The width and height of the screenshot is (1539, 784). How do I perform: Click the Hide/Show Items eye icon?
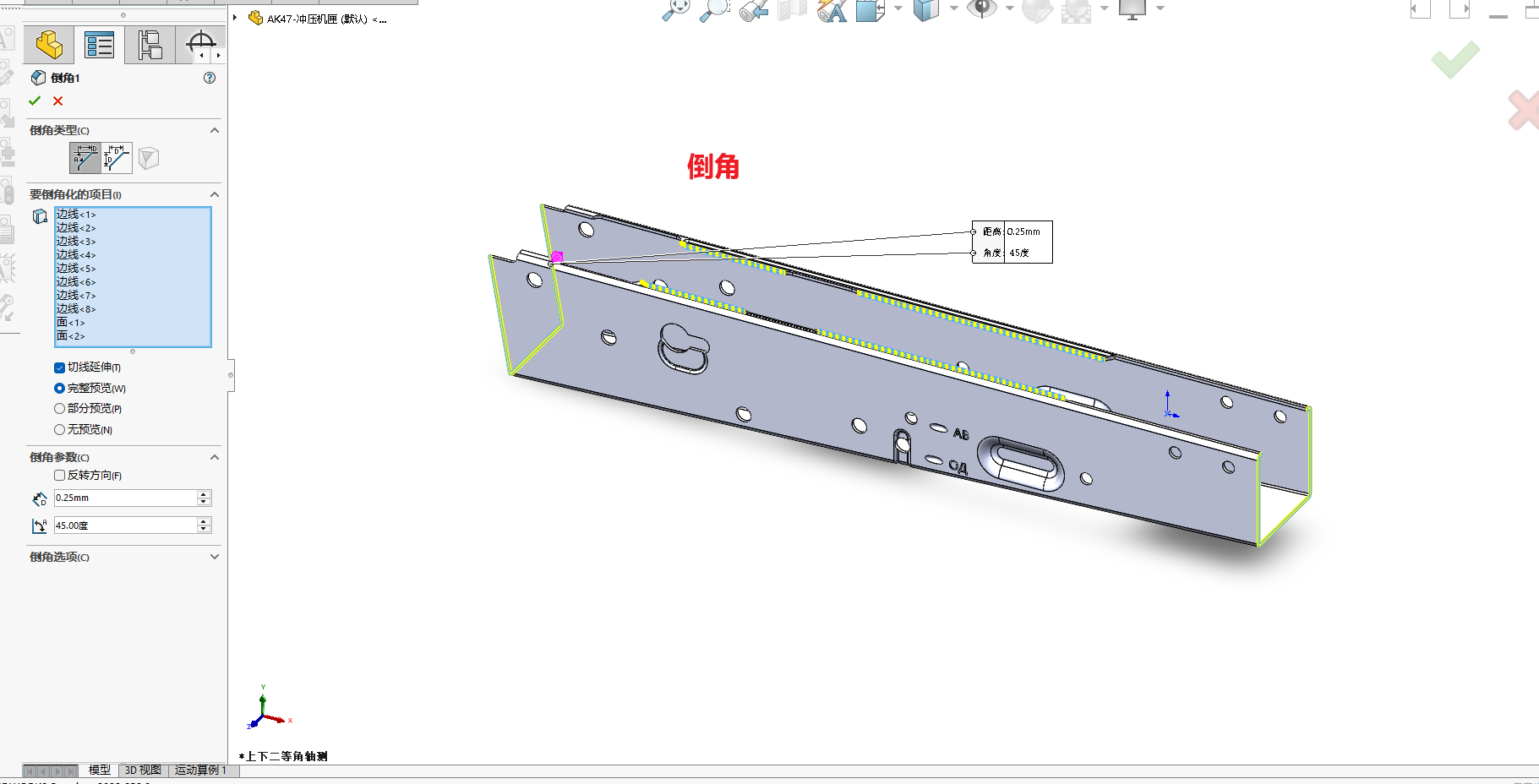pyautogui.click(x=982, y=8)
